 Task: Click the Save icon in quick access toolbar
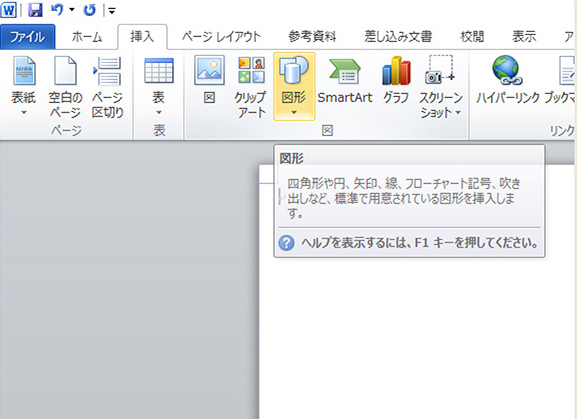35,10
